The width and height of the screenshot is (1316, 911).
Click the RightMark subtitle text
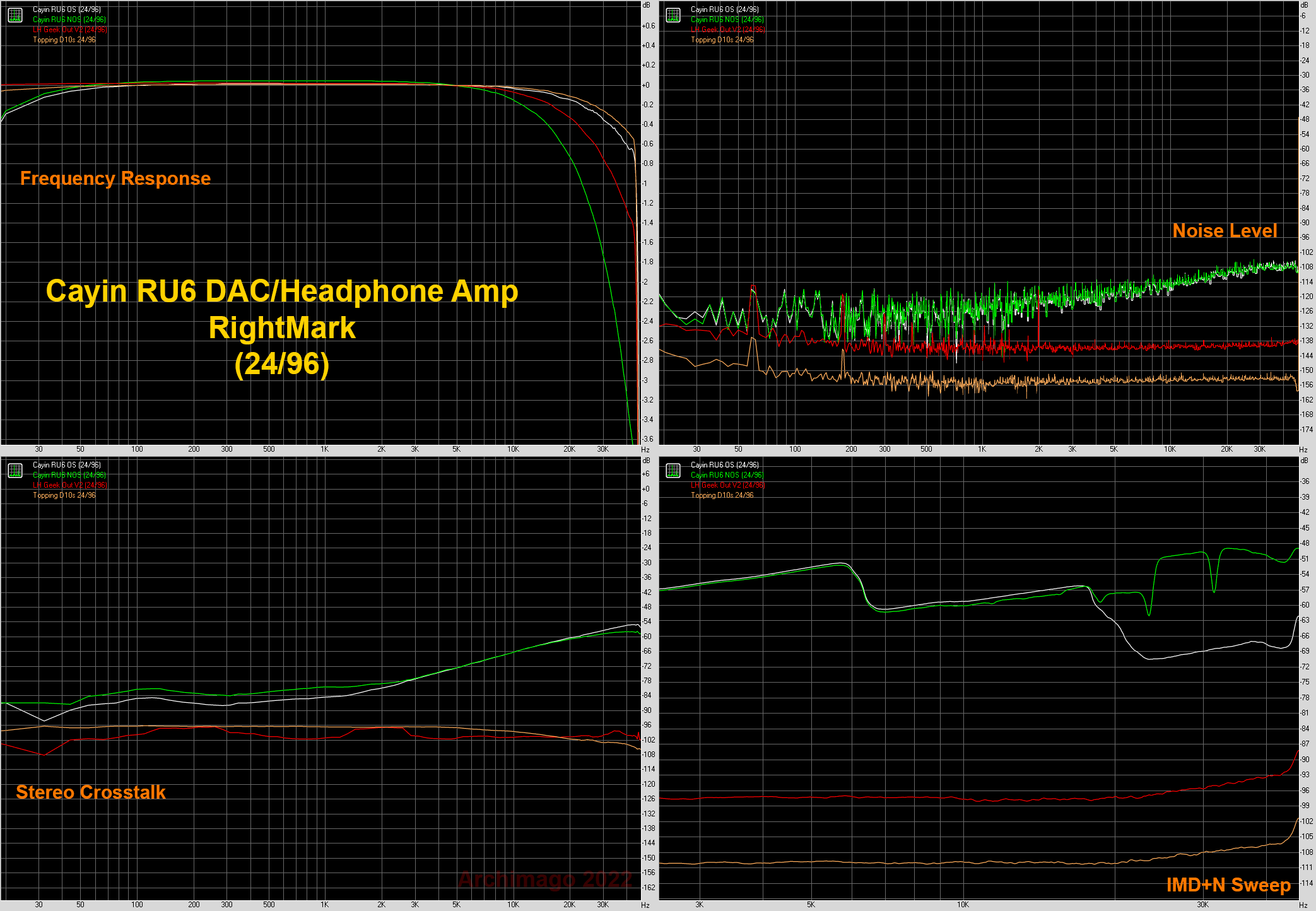[281, 328]
